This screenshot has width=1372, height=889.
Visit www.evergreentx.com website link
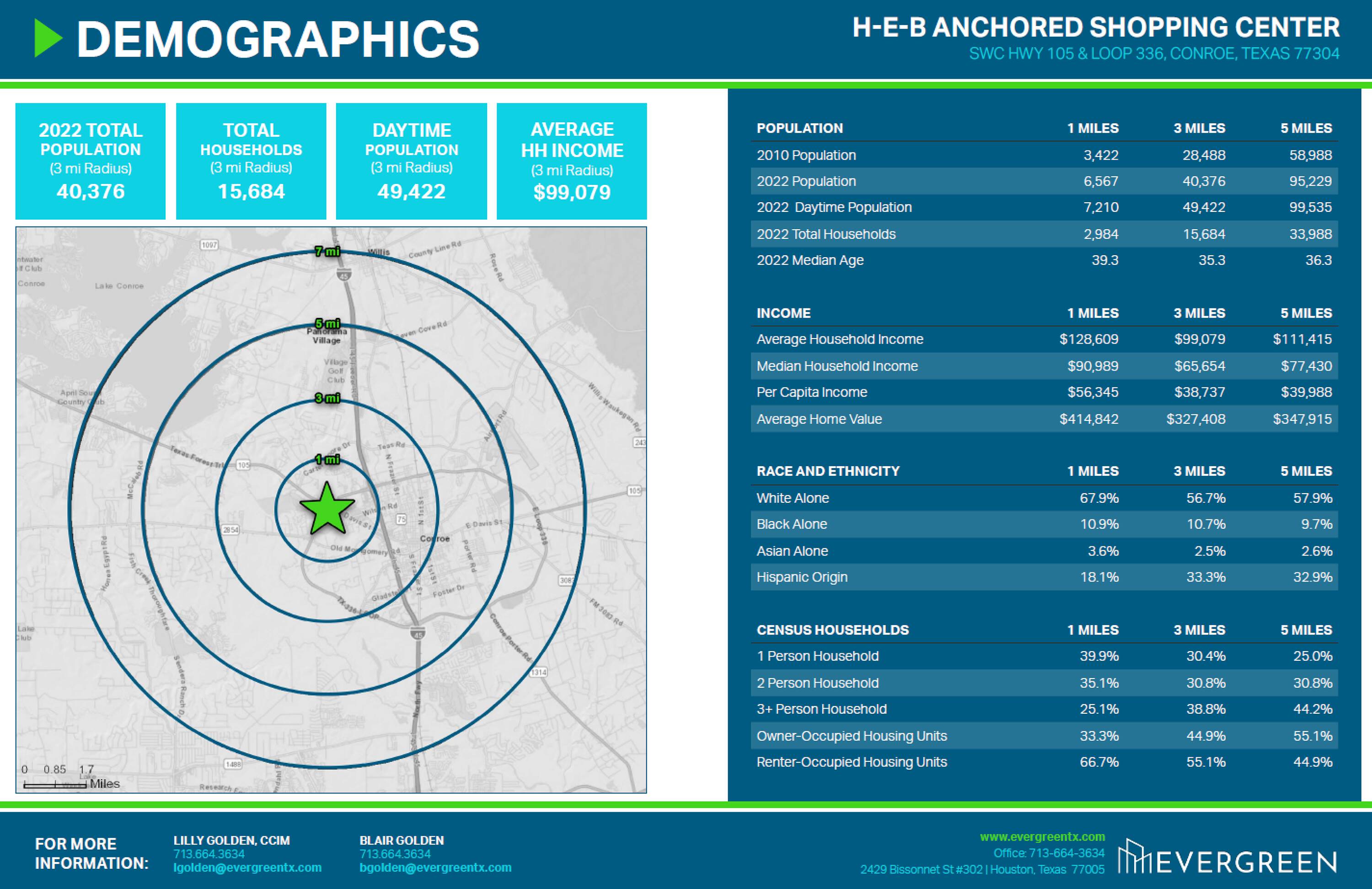(x=1042, y=836)
